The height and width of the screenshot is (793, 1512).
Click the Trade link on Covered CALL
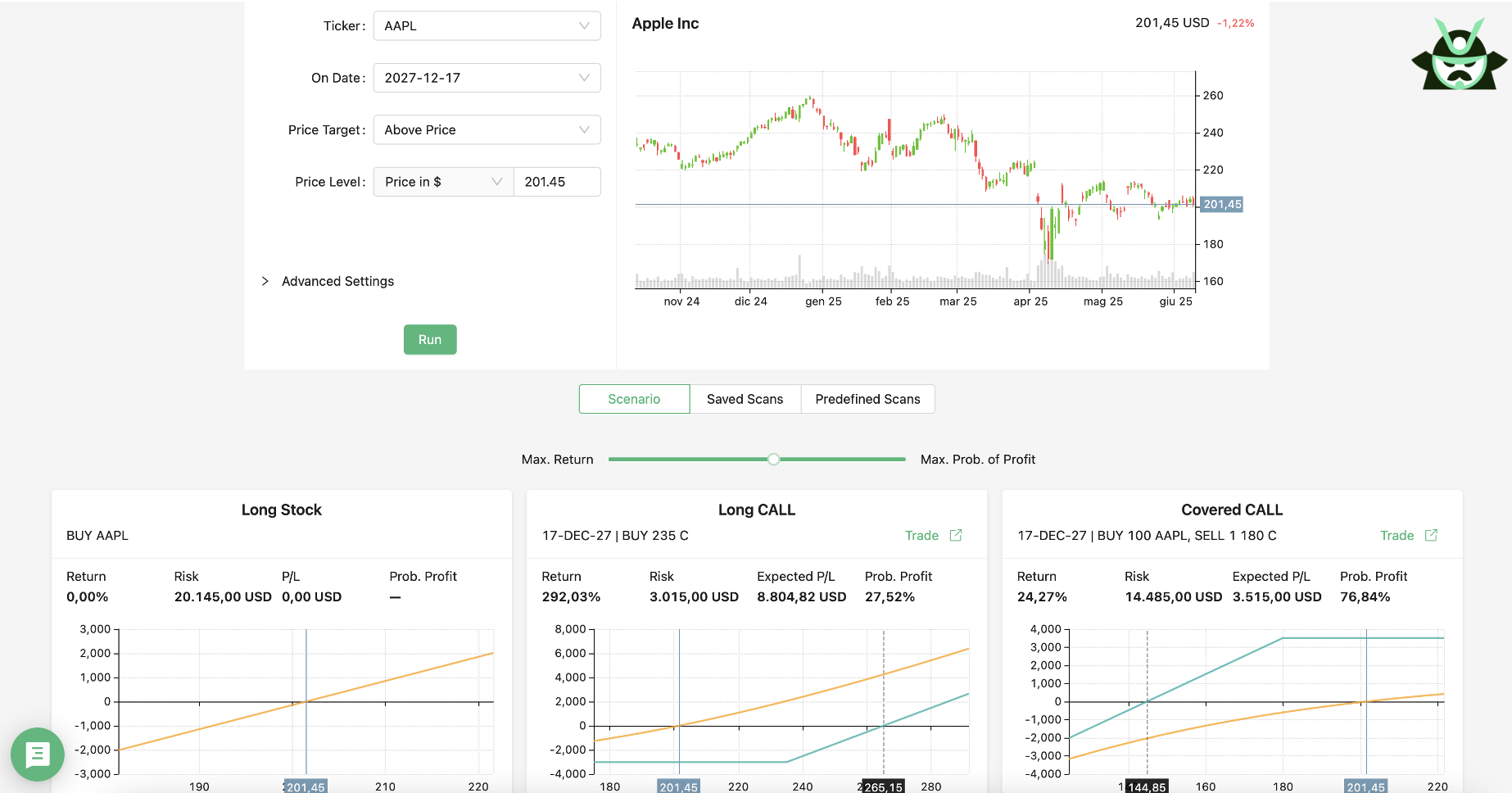pos(1397,535)
